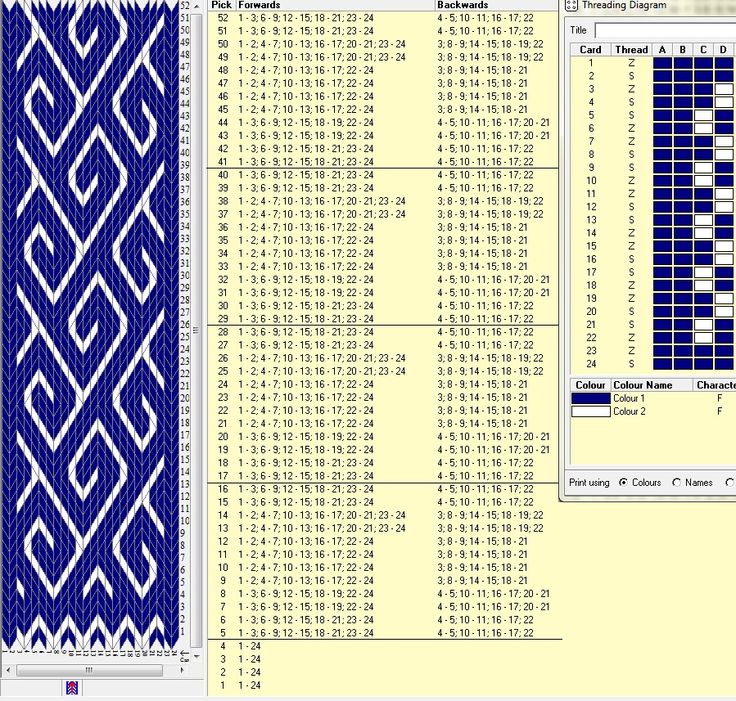The width and height of the screenshot is (736, 701).
Task: Click the pattern horizontal scrollbar thumb
Action: tap(90, 670)
